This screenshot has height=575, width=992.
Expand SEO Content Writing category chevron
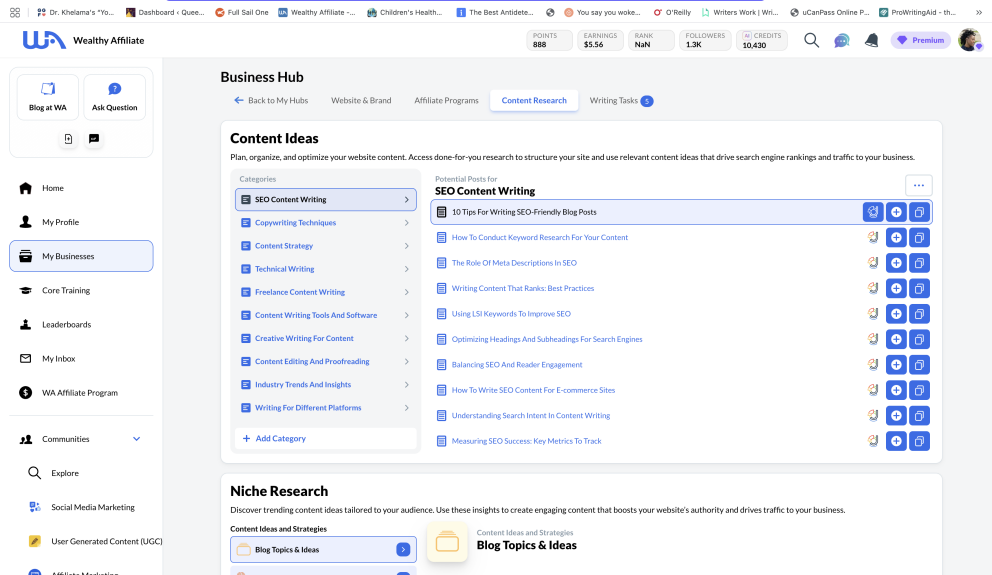406,199
